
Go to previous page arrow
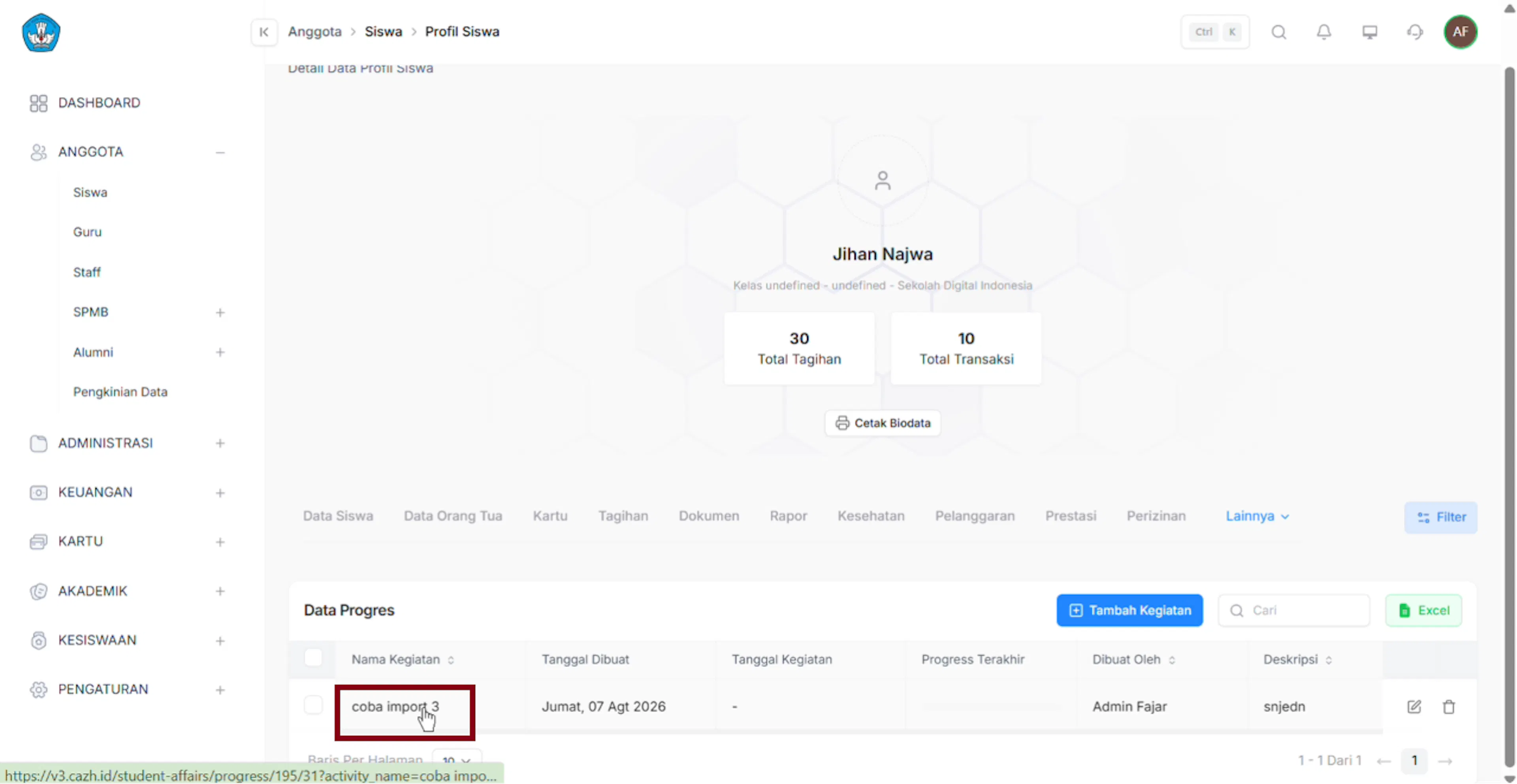pyautogui.click(x=1383, y=761)
